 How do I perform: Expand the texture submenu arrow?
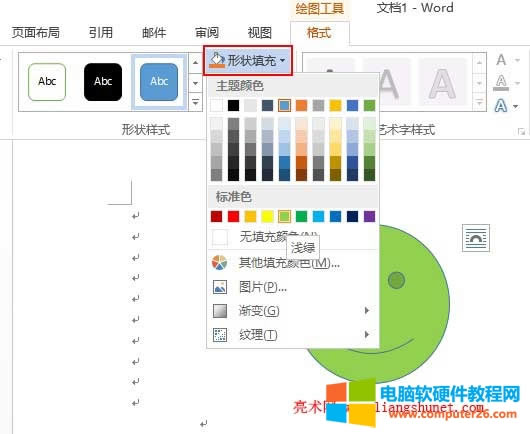coord(367,334)
